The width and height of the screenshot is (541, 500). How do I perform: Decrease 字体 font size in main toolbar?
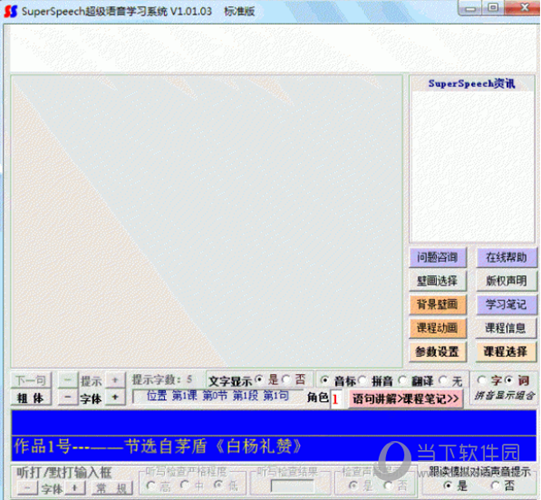point(68,398)
